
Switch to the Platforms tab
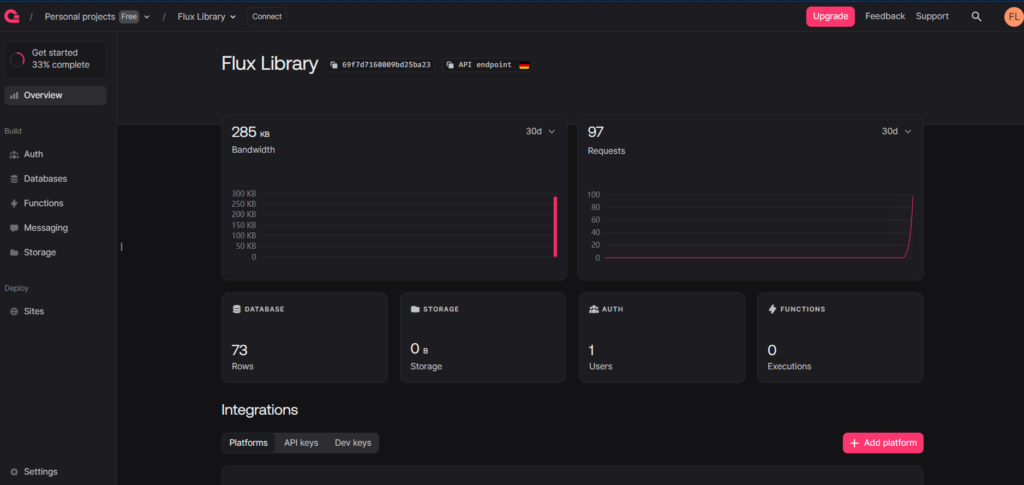(248, 443)
